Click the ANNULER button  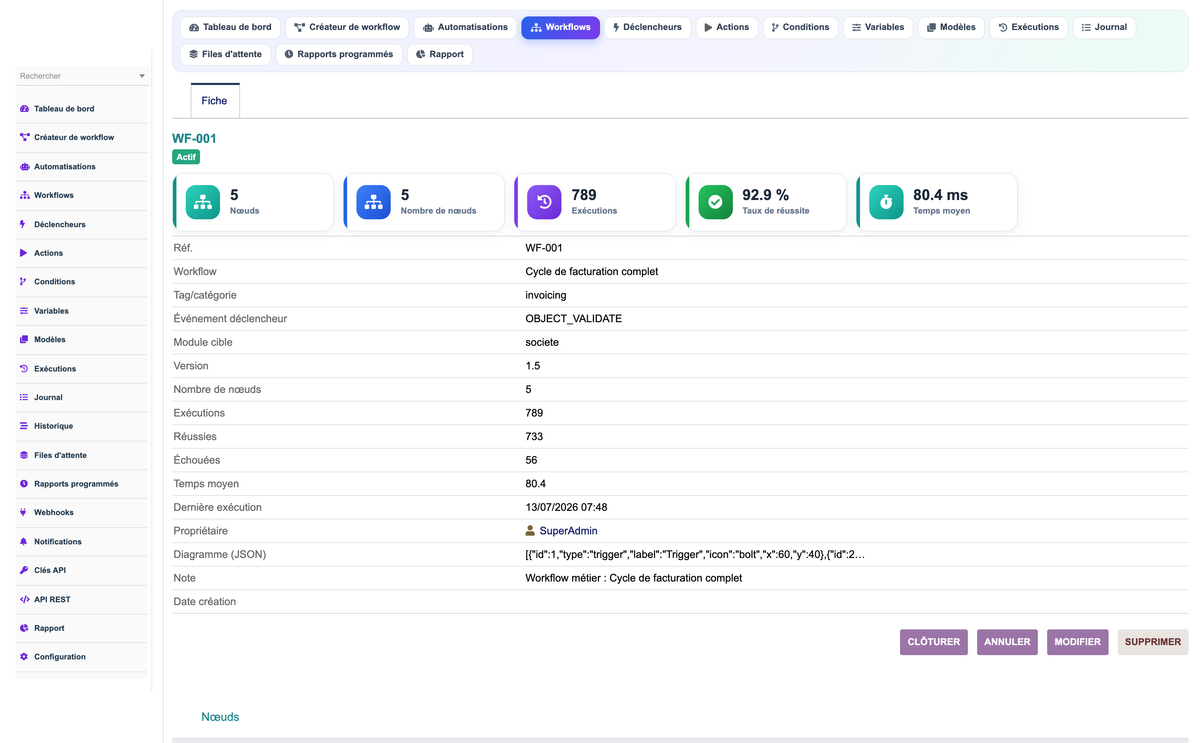1007,642
